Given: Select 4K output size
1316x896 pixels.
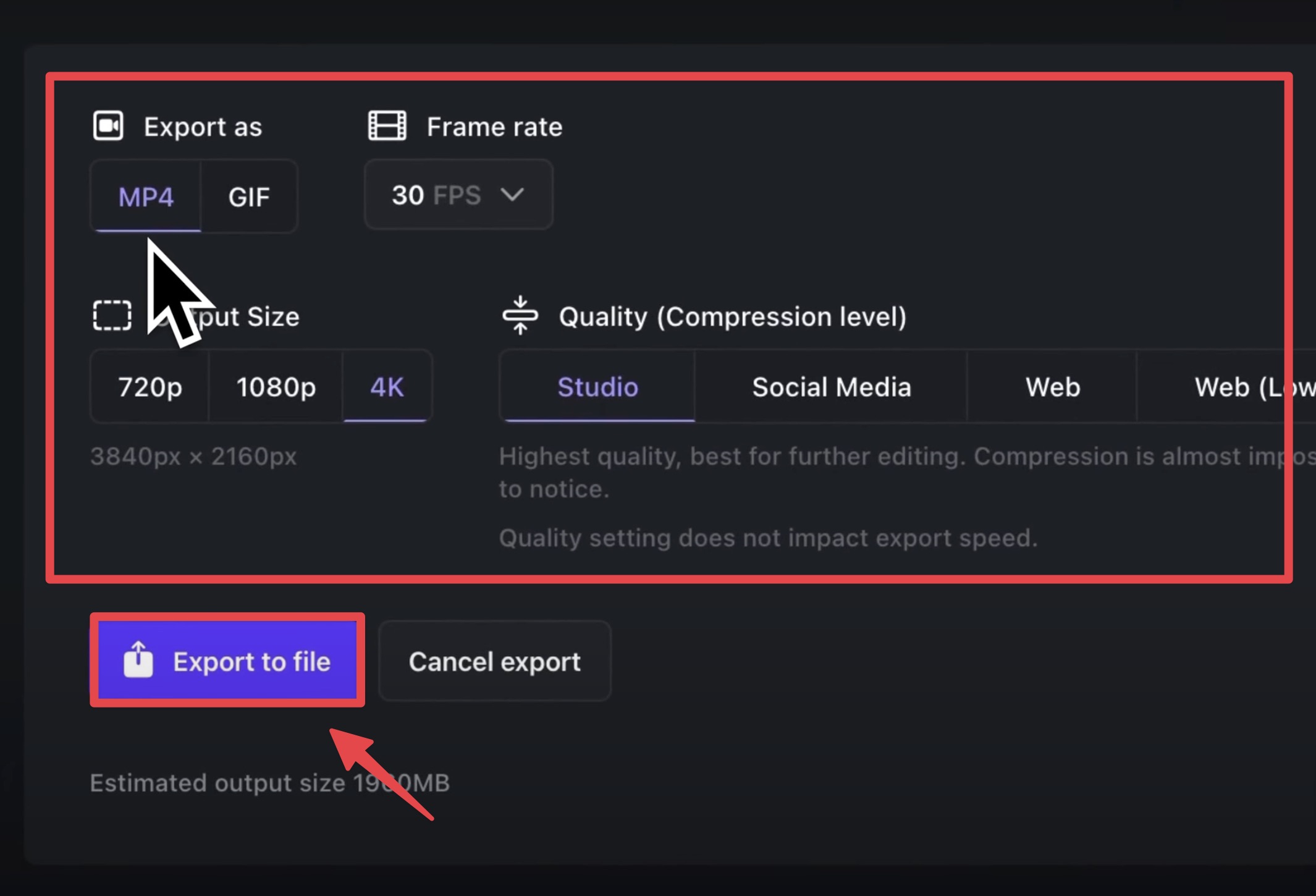Looking at the screenshot, I should coord(387,387).
